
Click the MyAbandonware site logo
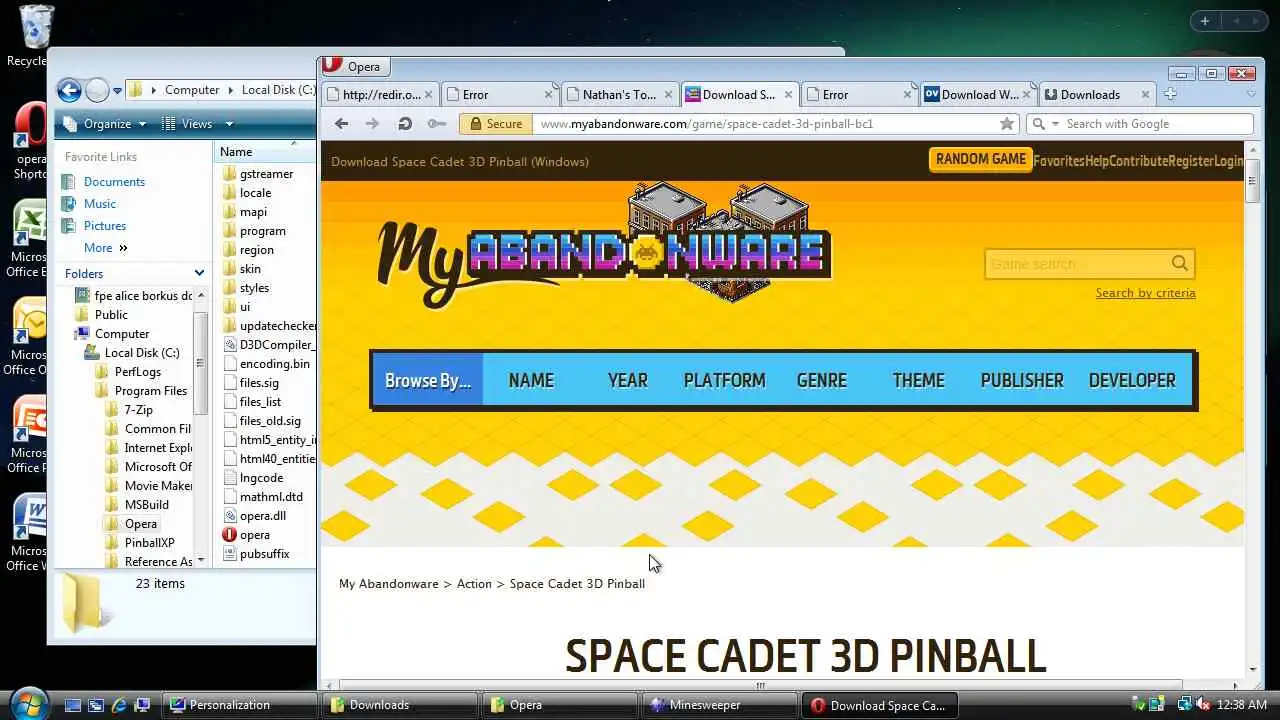click(604, 245)
